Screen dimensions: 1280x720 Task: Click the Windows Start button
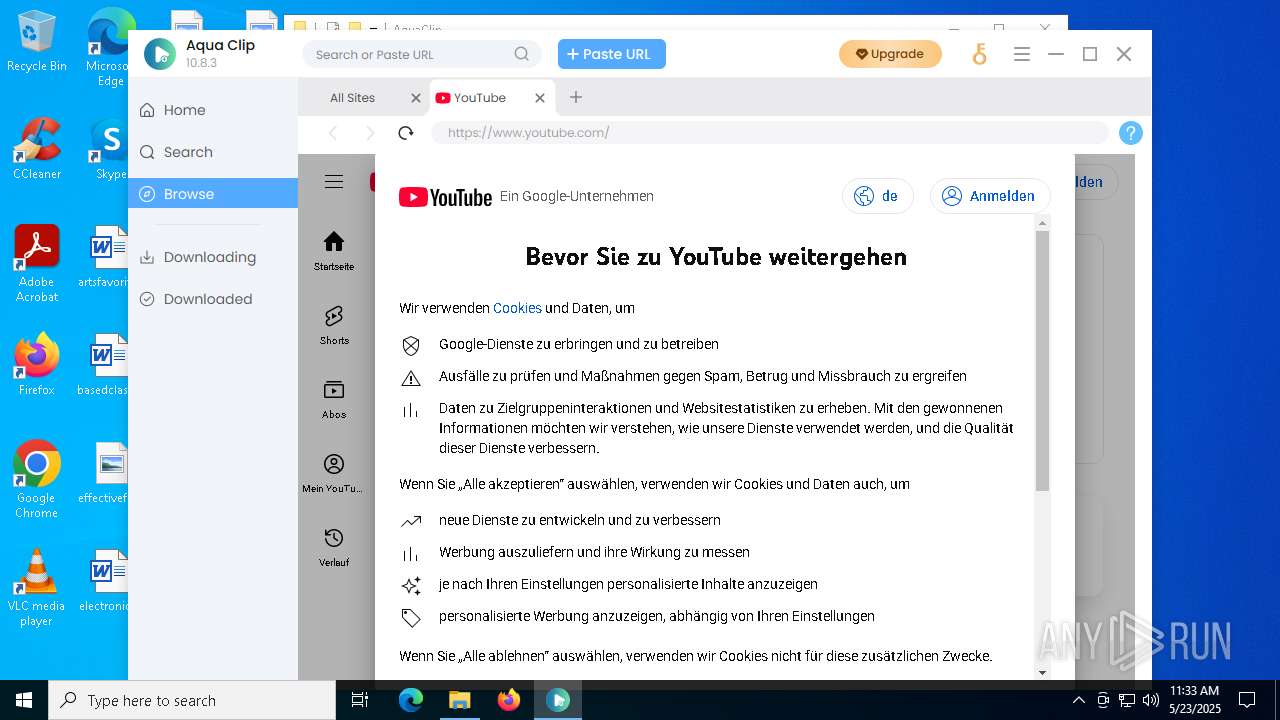(24, 700)
